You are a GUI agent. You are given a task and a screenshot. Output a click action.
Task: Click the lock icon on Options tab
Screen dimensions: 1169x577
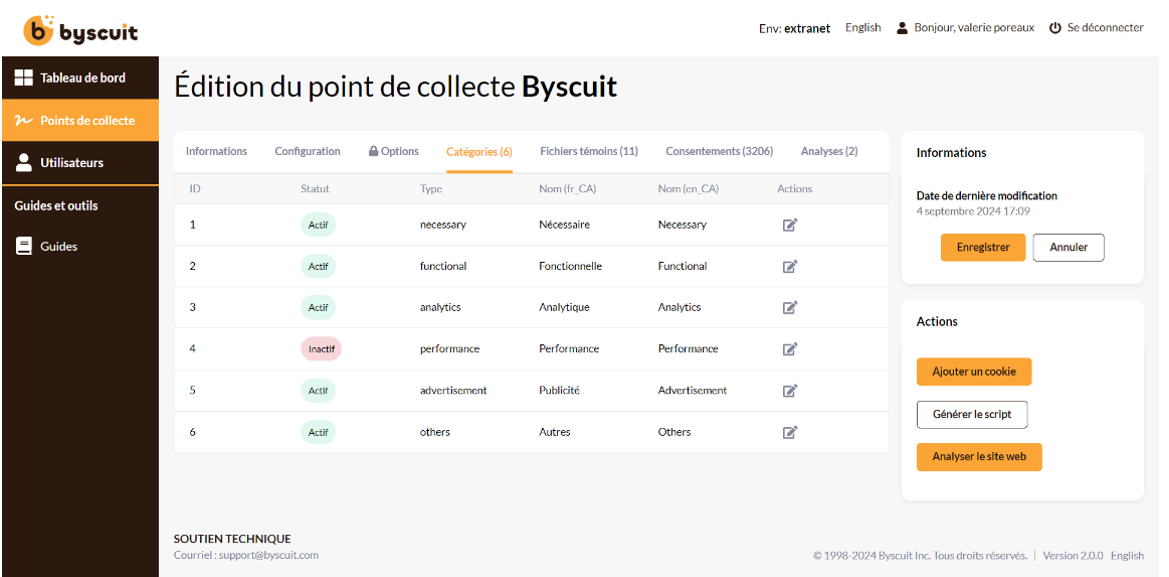coord(374,151)
